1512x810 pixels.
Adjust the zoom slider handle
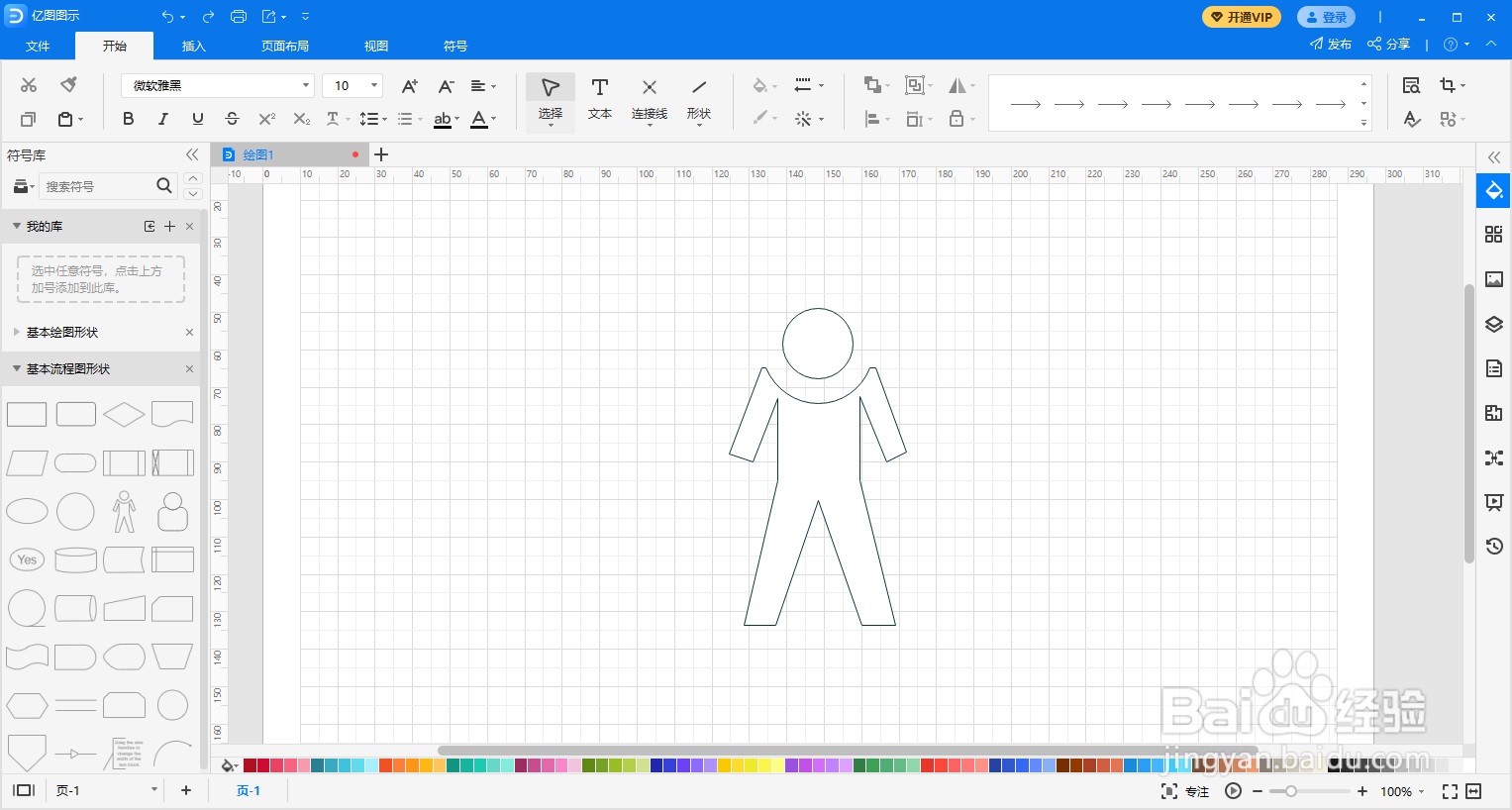pos(1291,791)
